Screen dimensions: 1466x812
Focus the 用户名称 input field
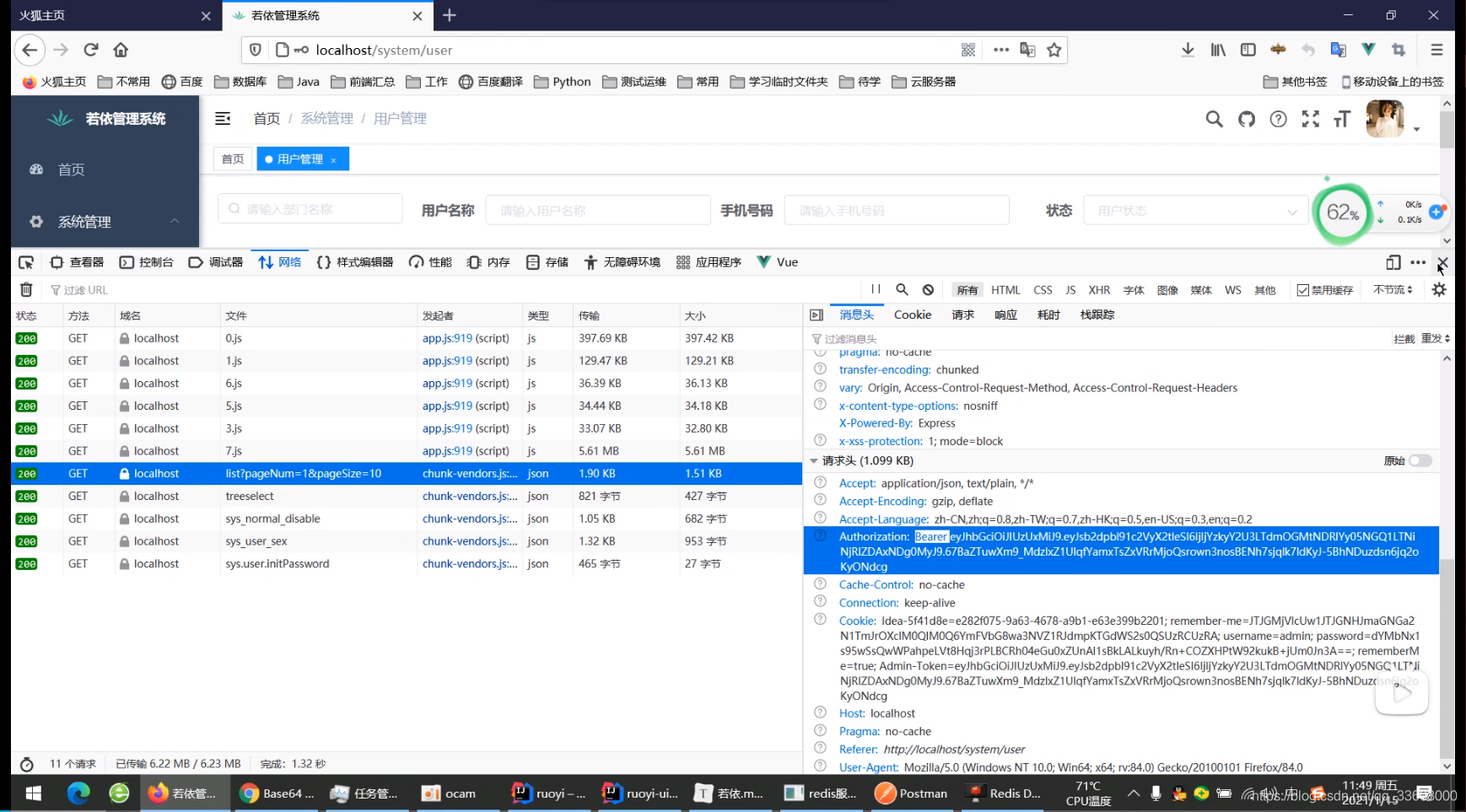(x=598, y=210)
